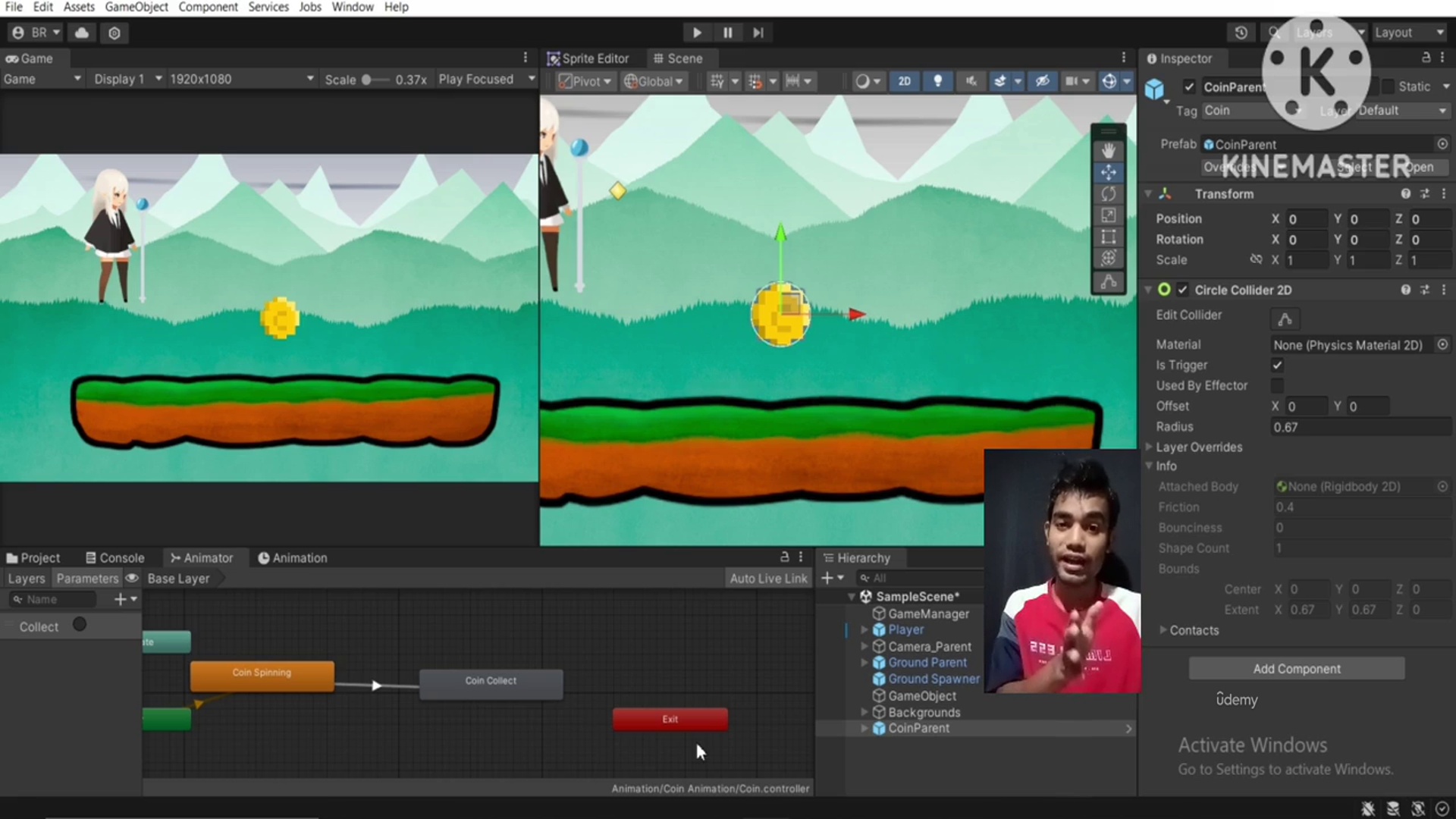Select the Exit state node
The height and width of the screenshot is (819, 1456).
pos(670,719)
